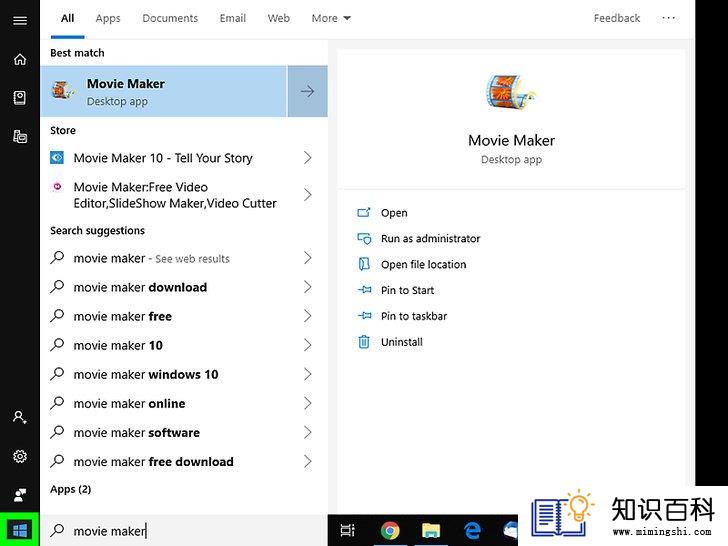The image size is (728, 546).
Task: Expand Movie Maker:Free Video Editor result chevron
Action: tap(307, 195)
